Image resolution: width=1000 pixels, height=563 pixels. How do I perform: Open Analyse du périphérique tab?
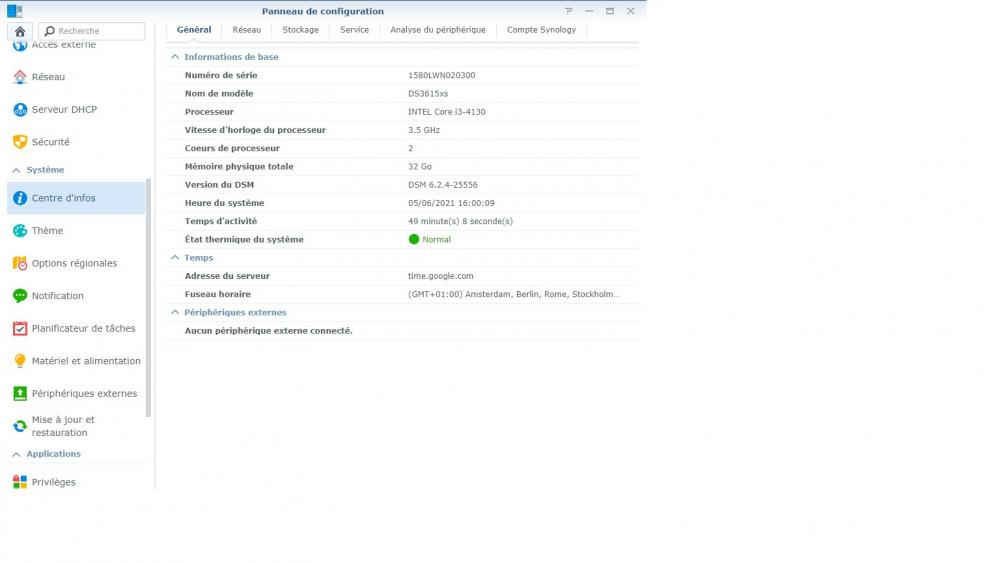(438, 30)
